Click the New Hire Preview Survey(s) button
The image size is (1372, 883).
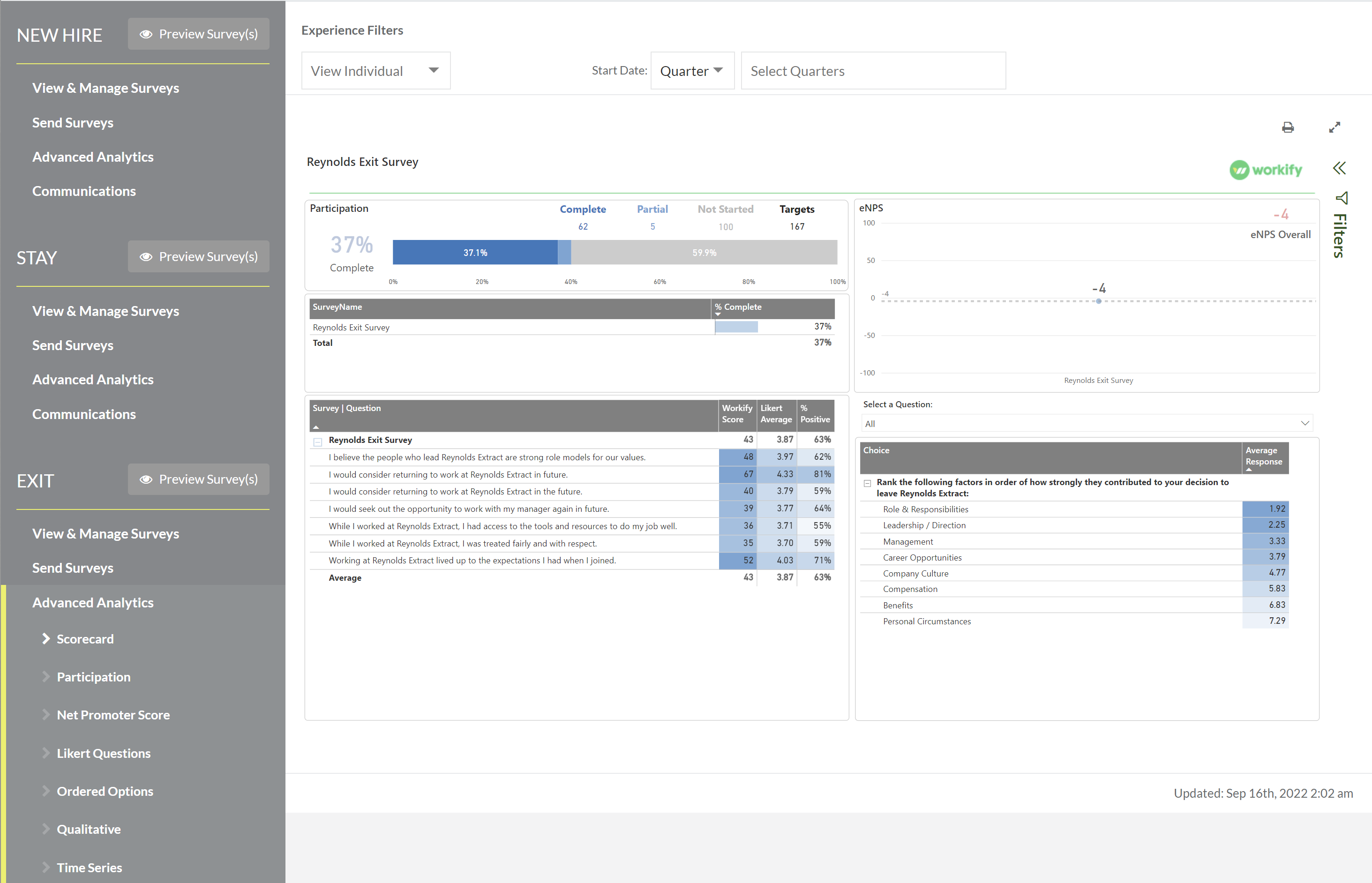pyautogui.click(x=198, y=34)
